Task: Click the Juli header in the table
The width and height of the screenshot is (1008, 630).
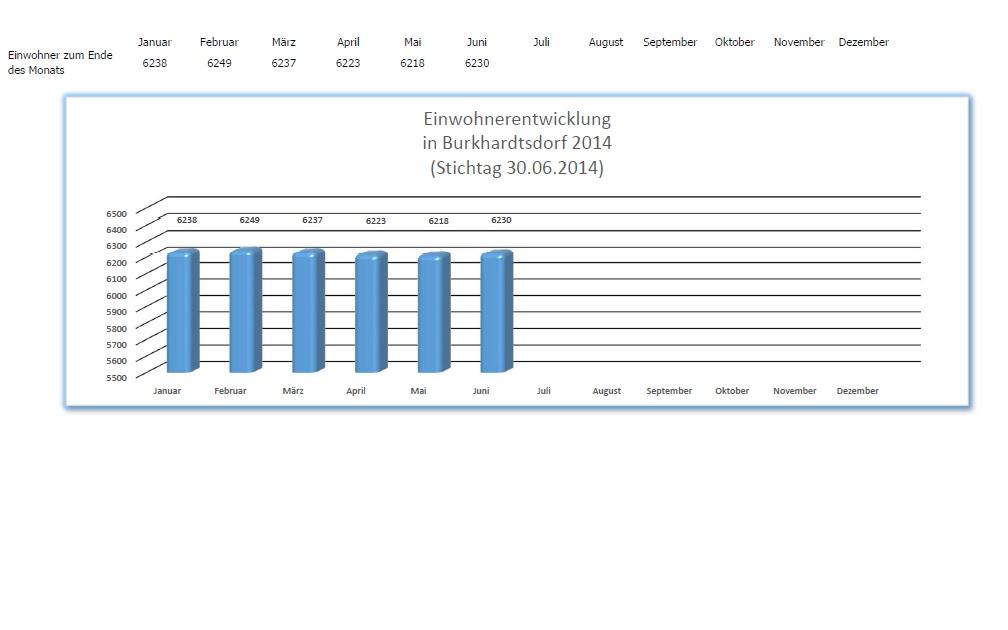Action: [x=541, y=42]
